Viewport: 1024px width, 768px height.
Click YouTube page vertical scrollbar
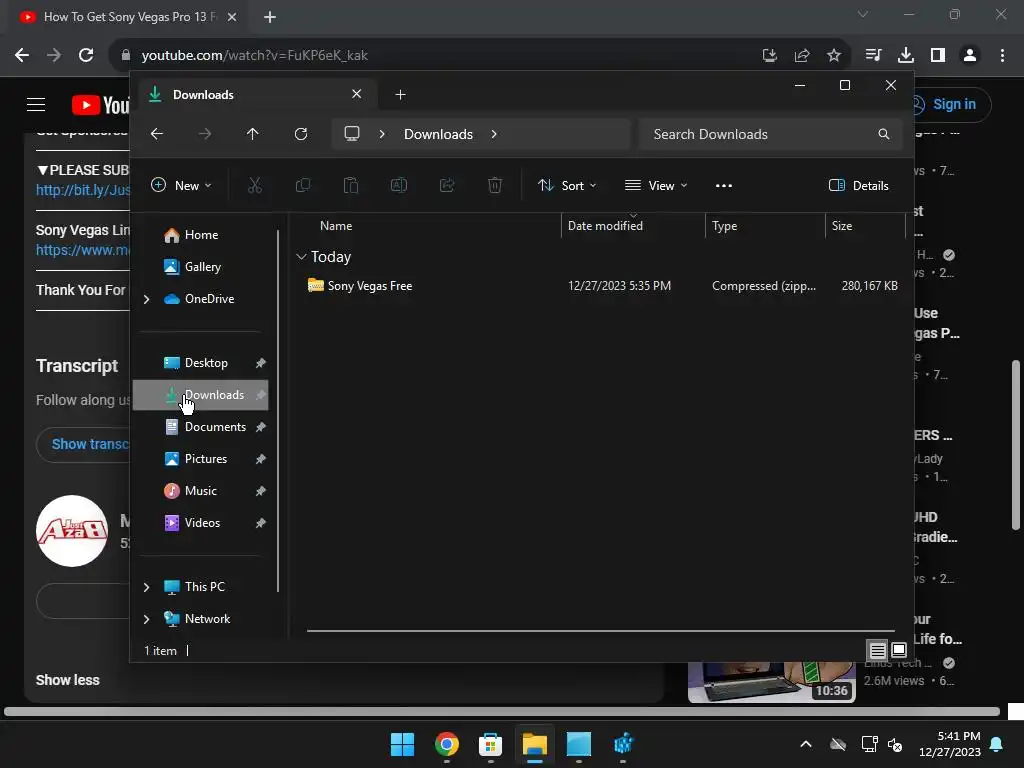click(x=1016, y=445)
